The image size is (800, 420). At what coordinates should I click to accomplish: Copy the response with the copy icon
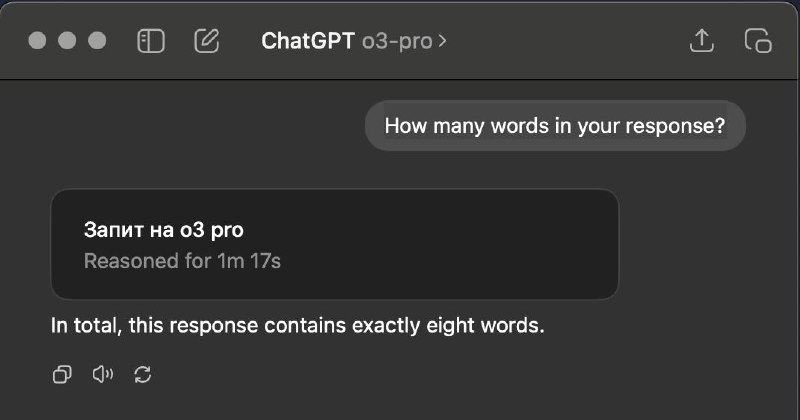[62, 375]
